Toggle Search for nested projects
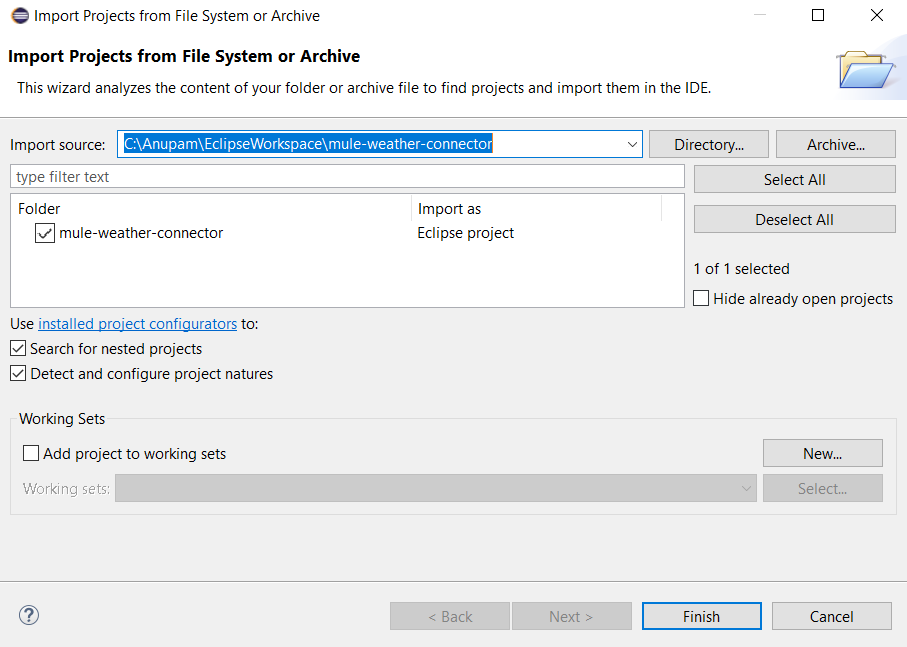Screen dimensions: 907x647 tap(19, 349)
